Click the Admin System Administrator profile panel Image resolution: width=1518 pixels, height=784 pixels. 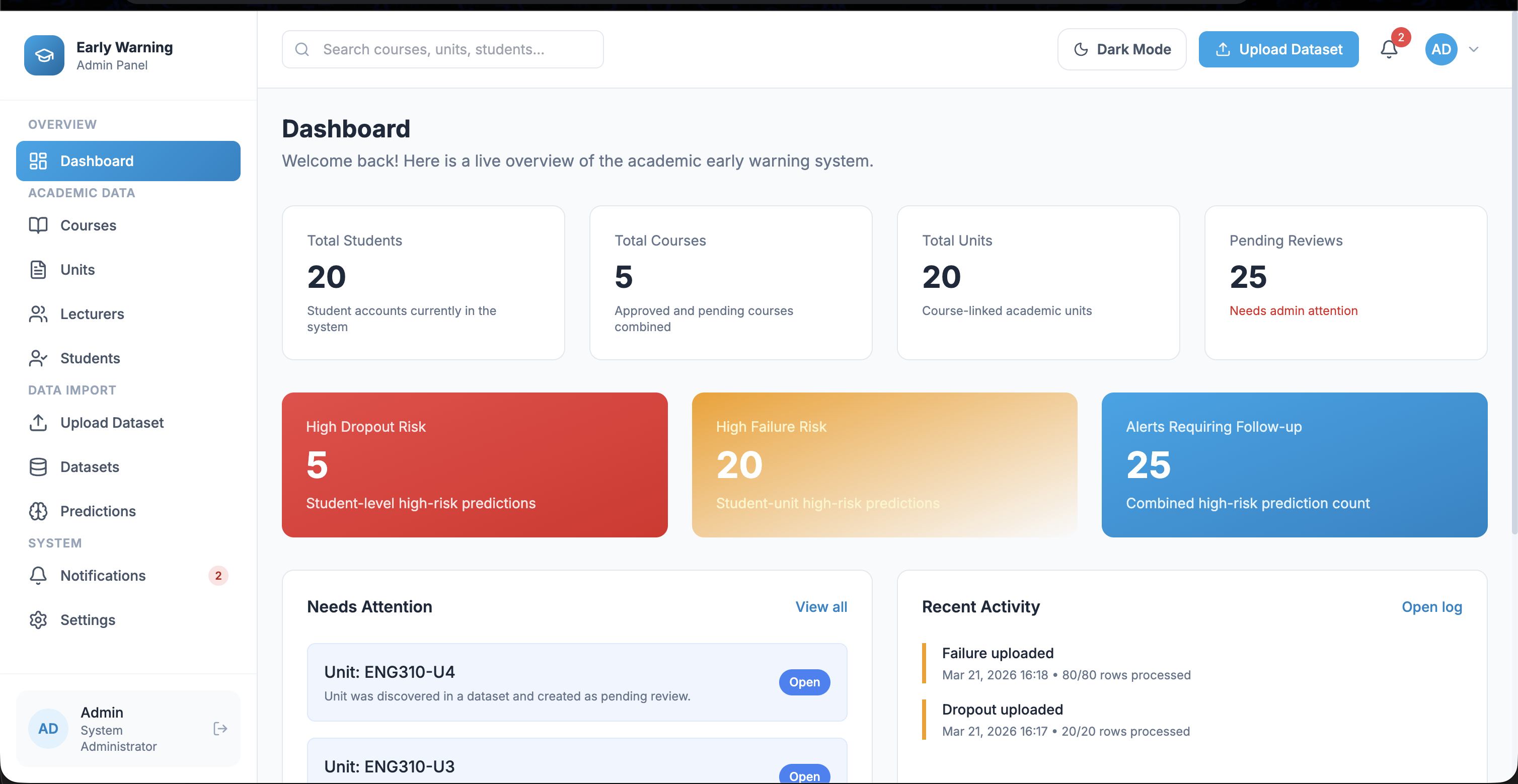128,729
